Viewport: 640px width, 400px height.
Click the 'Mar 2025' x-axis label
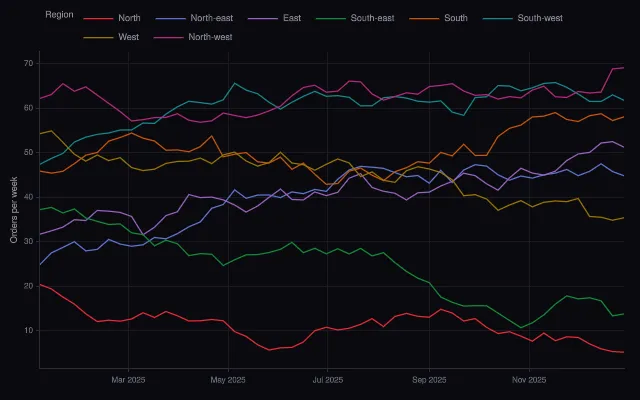[x=128, y=380]
